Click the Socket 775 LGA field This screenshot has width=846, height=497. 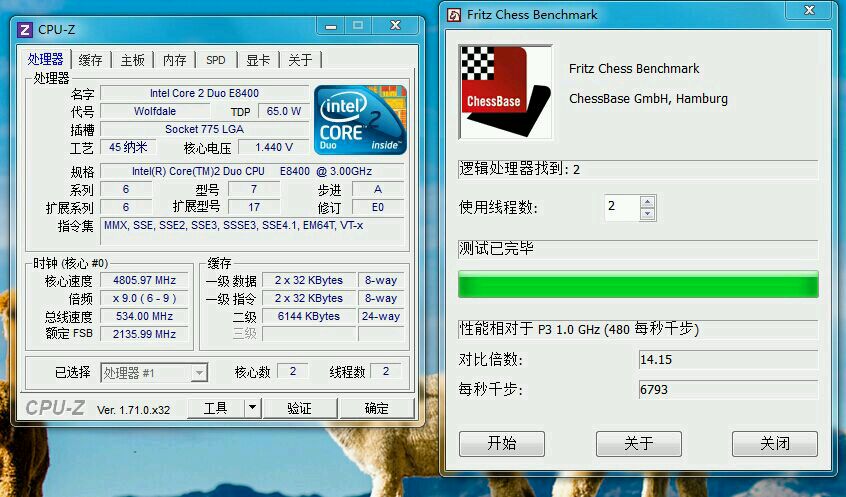point(204,129)
